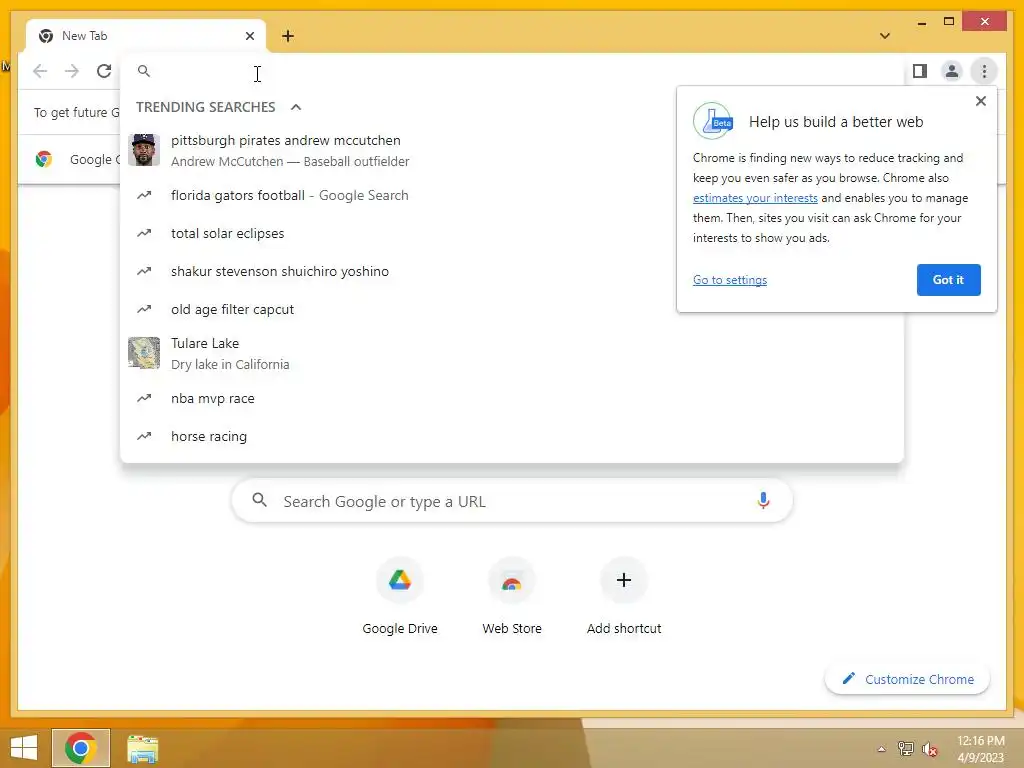Click Andrew McCutchen photo thumbnail
Image resolution: width=1024 pixels, height=768 pixels.
click(144, 150)
